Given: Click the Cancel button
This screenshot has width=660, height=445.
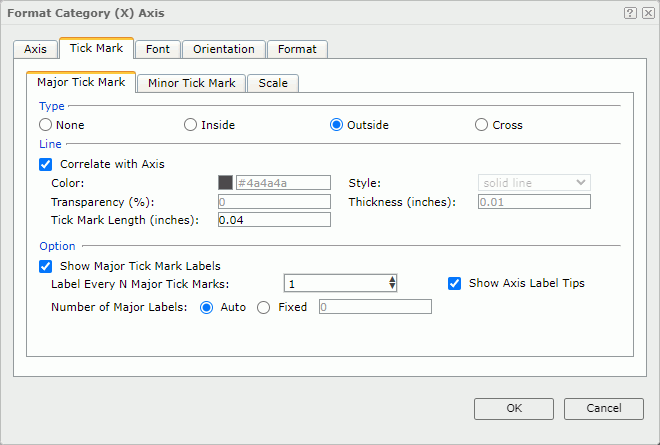Looking at the screenshot, I should point(604,409).
